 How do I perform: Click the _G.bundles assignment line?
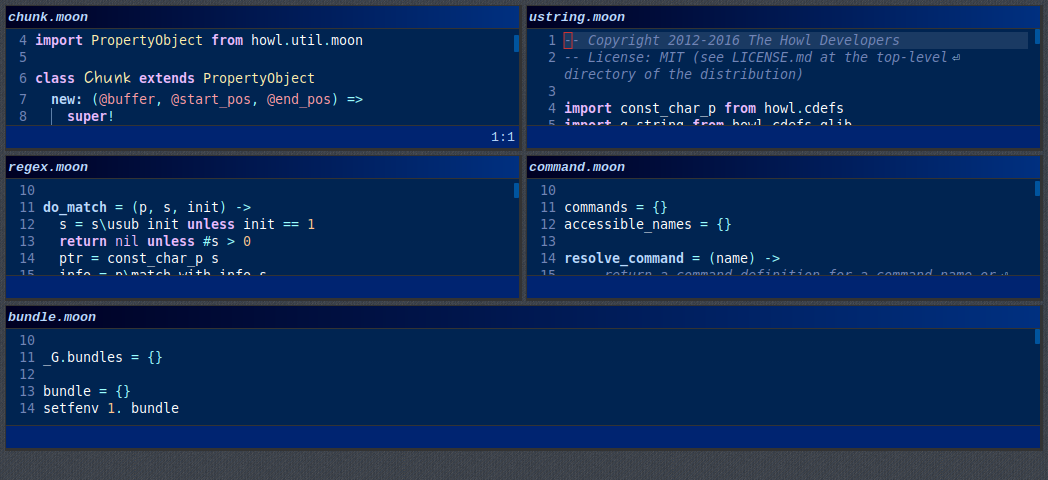point(103,357)
